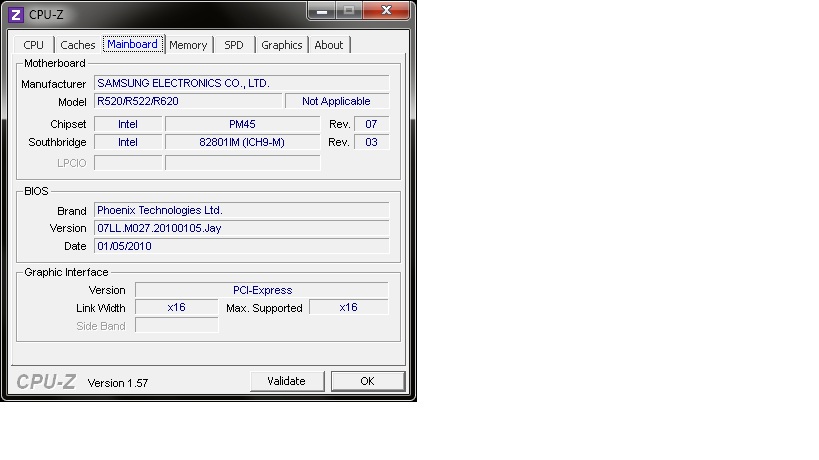The height and width of the screenshot is (460, 819).
Task: Click the OK button
Action: tap(368, 381)
